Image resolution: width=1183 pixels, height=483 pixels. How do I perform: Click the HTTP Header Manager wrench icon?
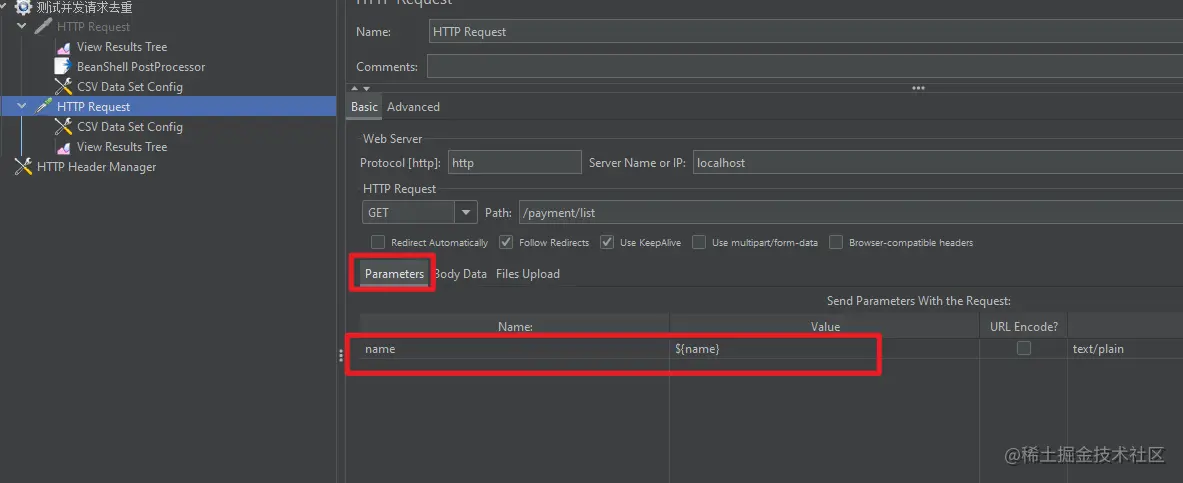click(x=23, y=167)
